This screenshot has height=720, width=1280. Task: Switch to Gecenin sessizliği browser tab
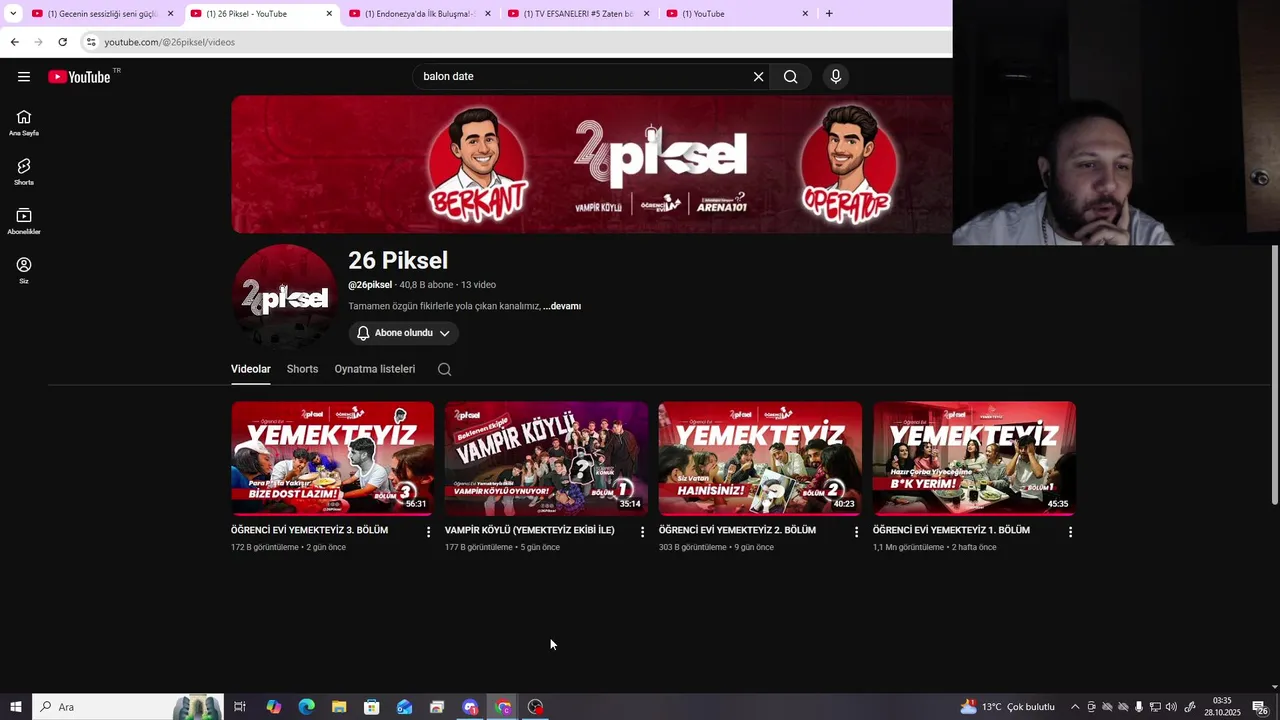pyautogui.click(x=104, y=14)
